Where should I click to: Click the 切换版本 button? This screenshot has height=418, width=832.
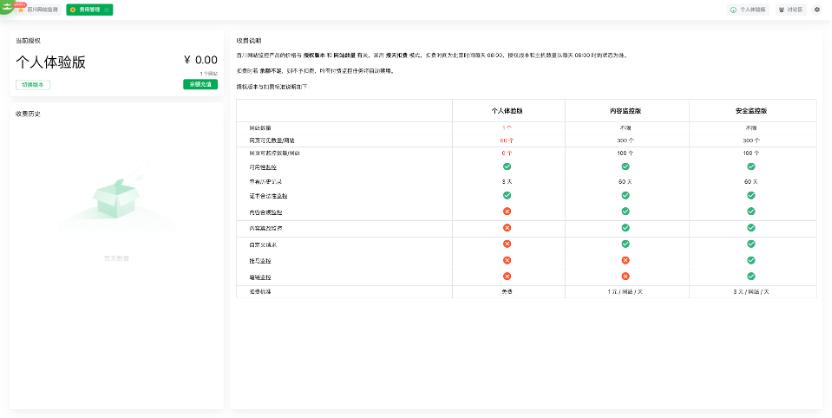(33, 85)
